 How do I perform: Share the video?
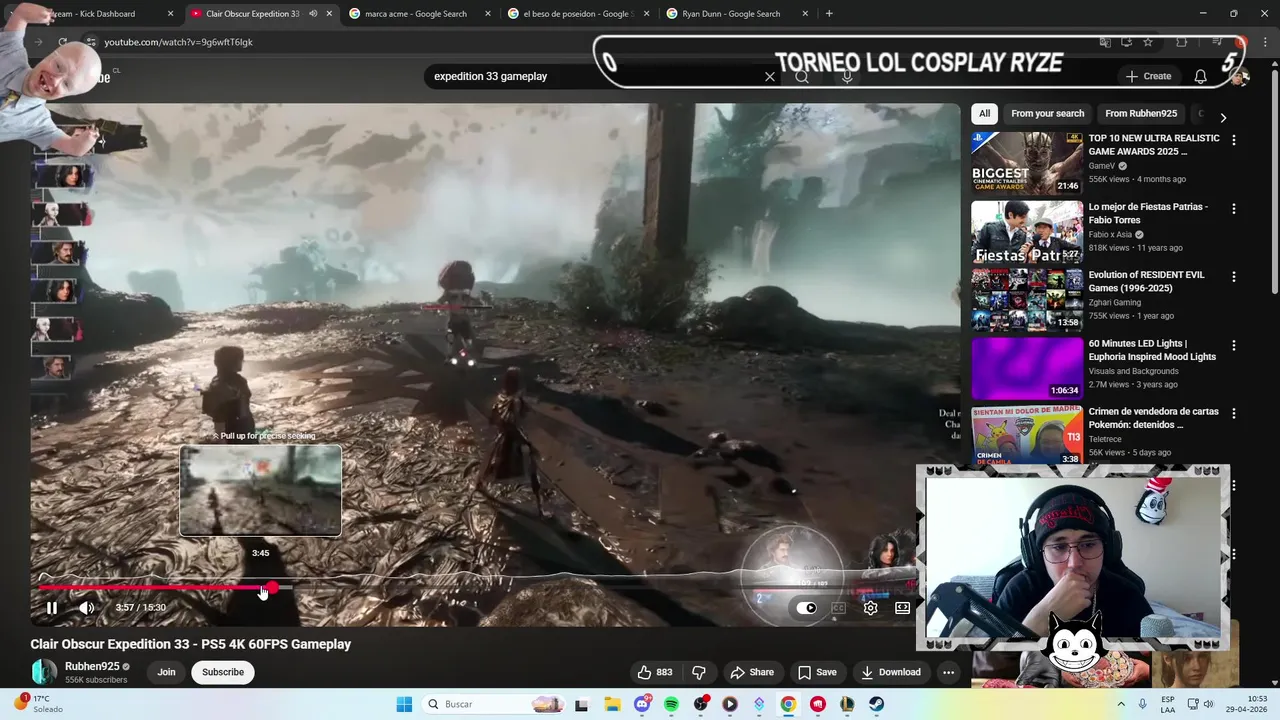[752, 672]
